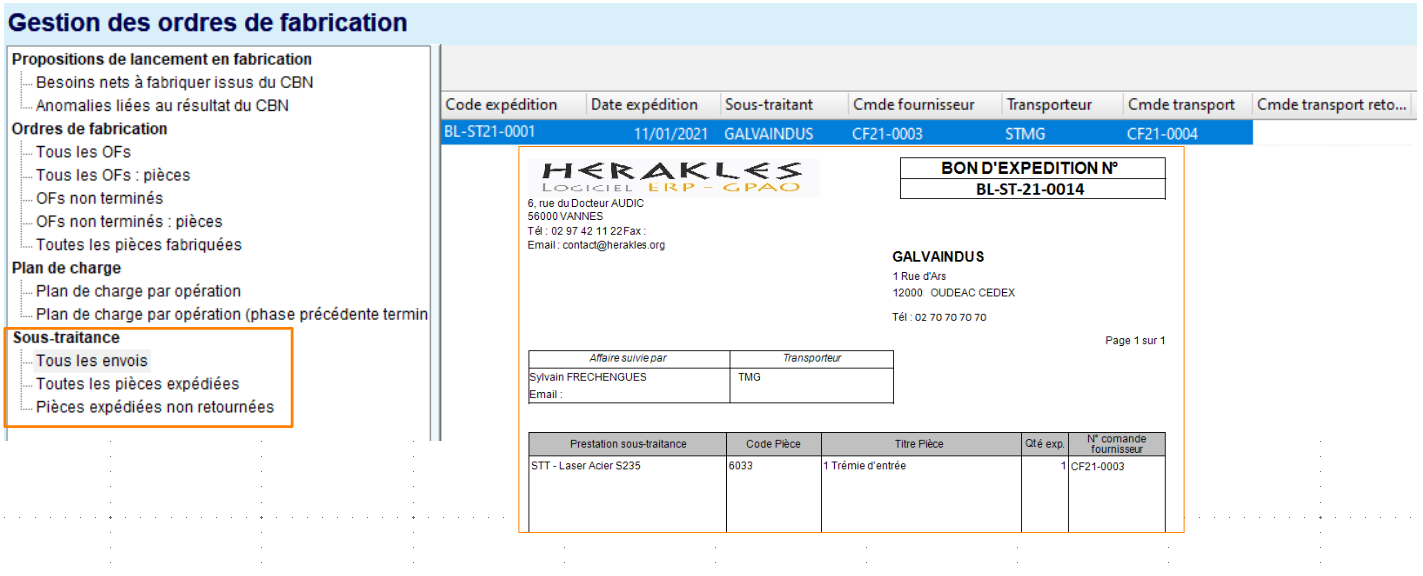Select shipment row BL-ST21-0001
Image resolution: width=1423 pixels, height=576 pixels.
(490, 133)
